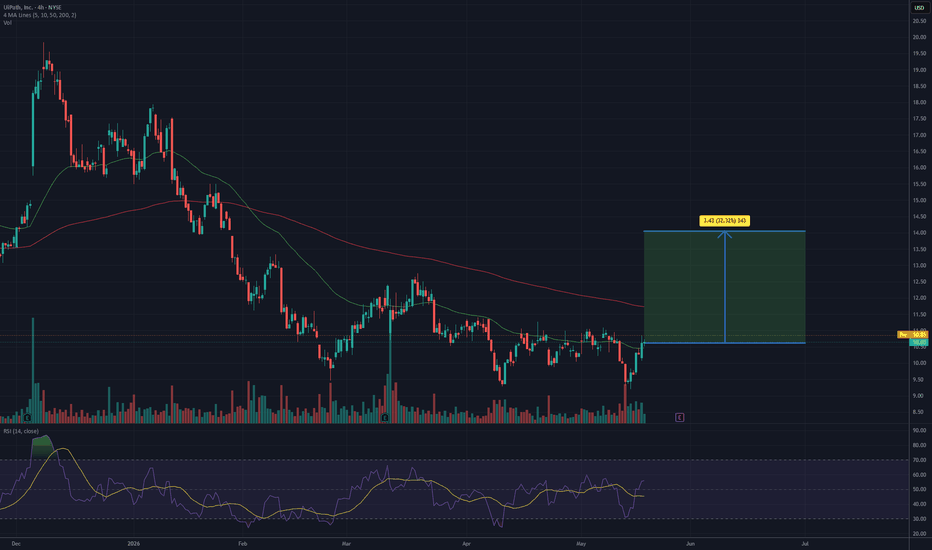Click the RSI 70.00 level on scale
This screenshot has width=932, height=550.
(919, 460)
